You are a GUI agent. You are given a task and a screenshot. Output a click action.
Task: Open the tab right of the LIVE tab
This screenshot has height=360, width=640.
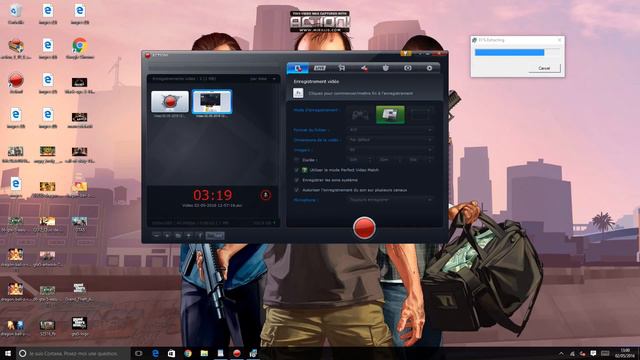click(x=342, y=68)
